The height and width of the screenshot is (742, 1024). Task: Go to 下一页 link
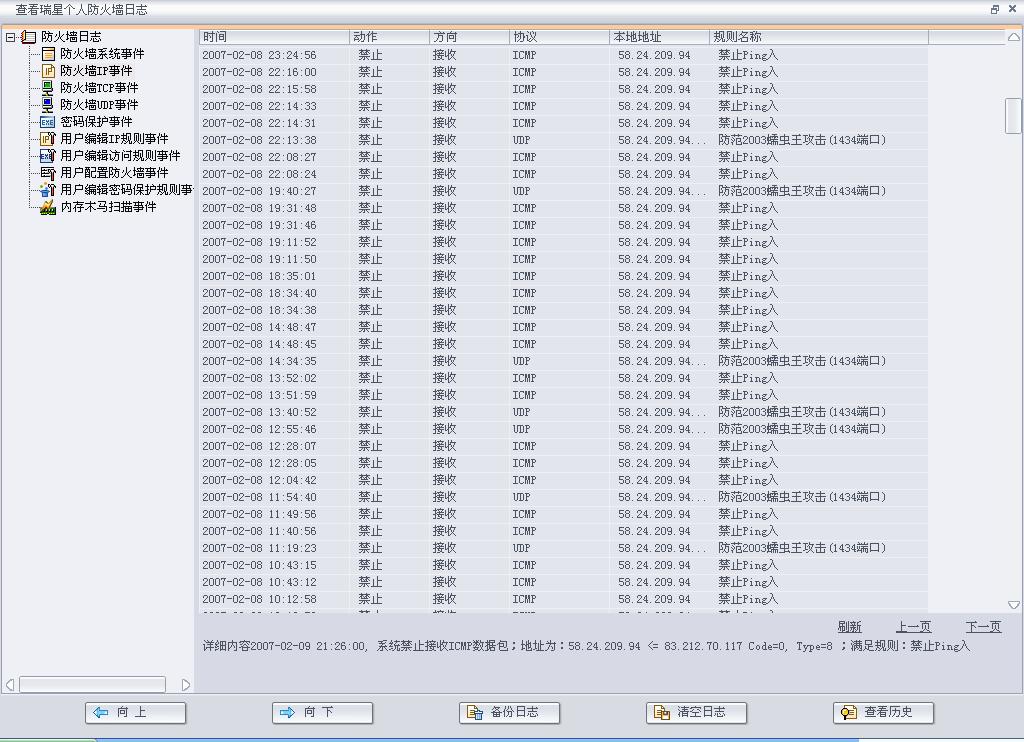point(983,627)
